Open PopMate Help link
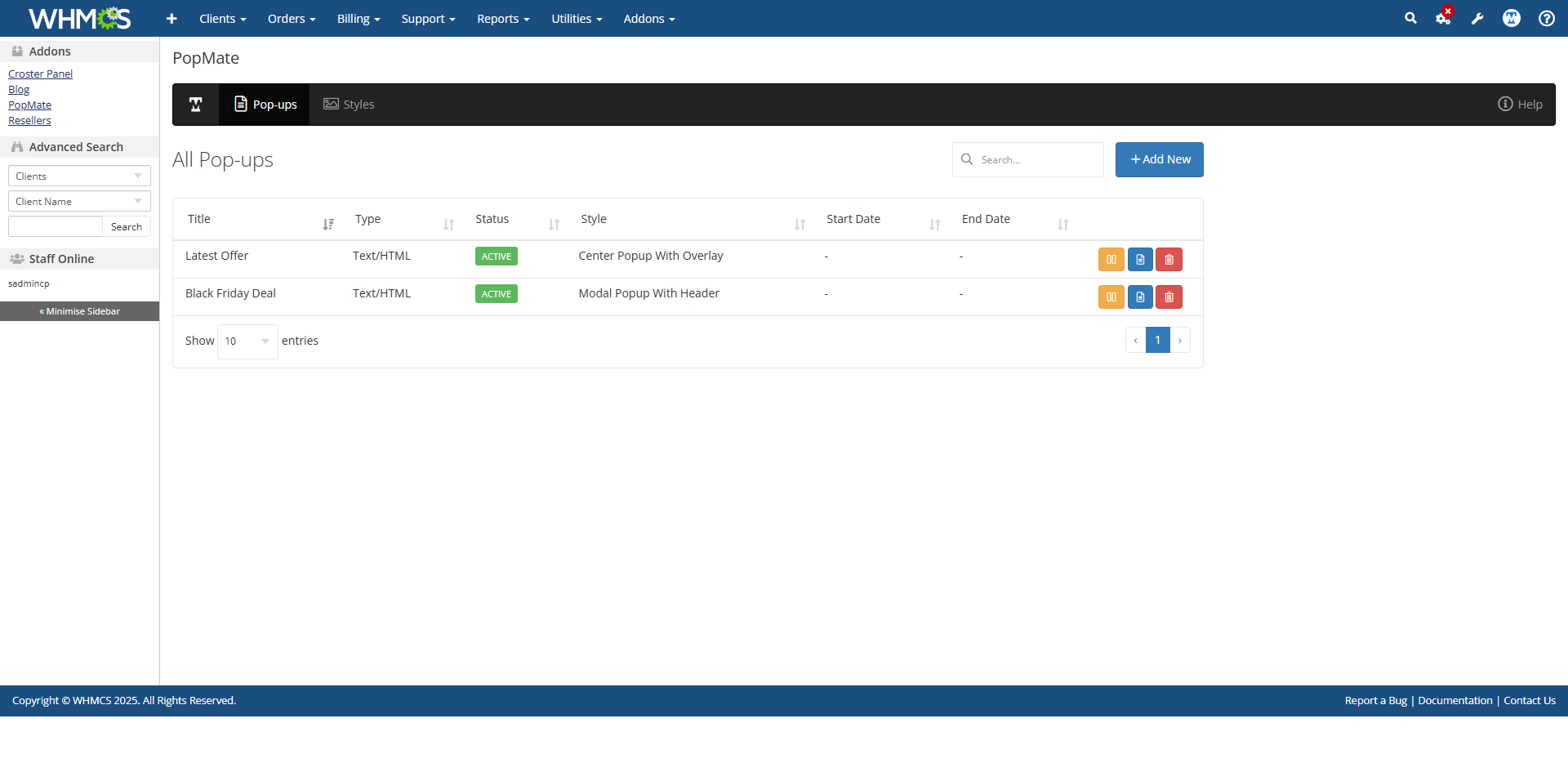This screenshot has width=1568, height=772. pos(1520,105)
